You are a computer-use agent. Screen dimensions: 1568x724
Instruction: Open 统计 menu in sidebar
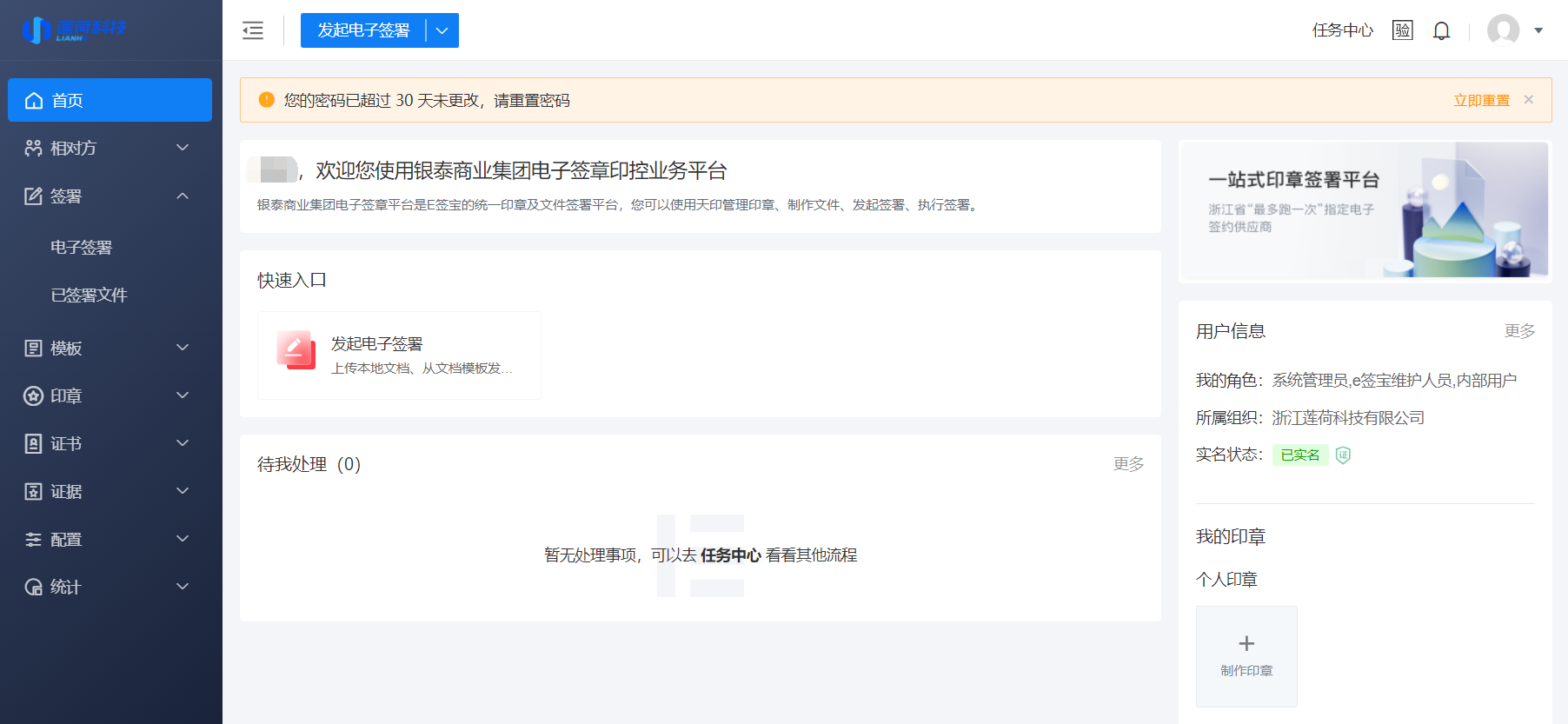pyautogui.click(x=110, y=587)
